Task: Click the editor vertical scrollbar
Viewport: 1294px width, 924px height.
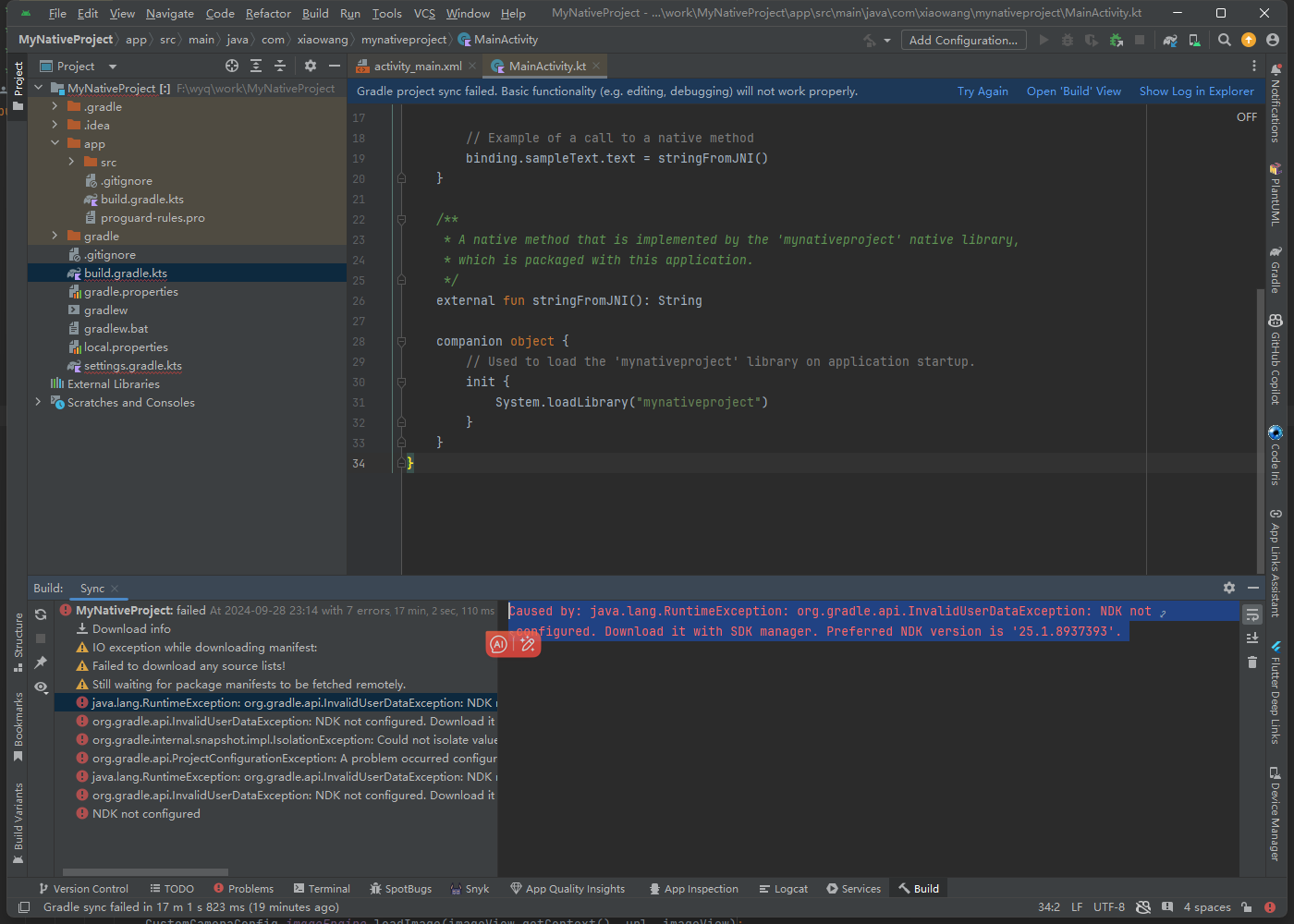Action: [x=1259, y=430]
